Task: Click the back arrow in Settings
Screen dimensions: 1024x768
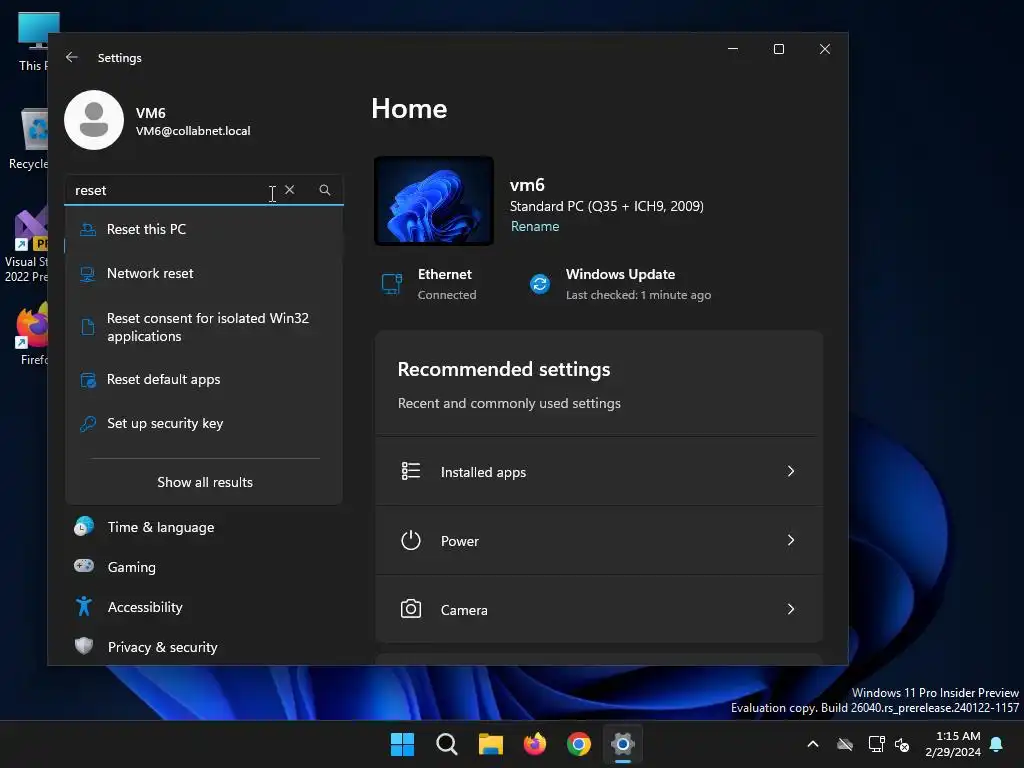Action: tap(72, 57)
